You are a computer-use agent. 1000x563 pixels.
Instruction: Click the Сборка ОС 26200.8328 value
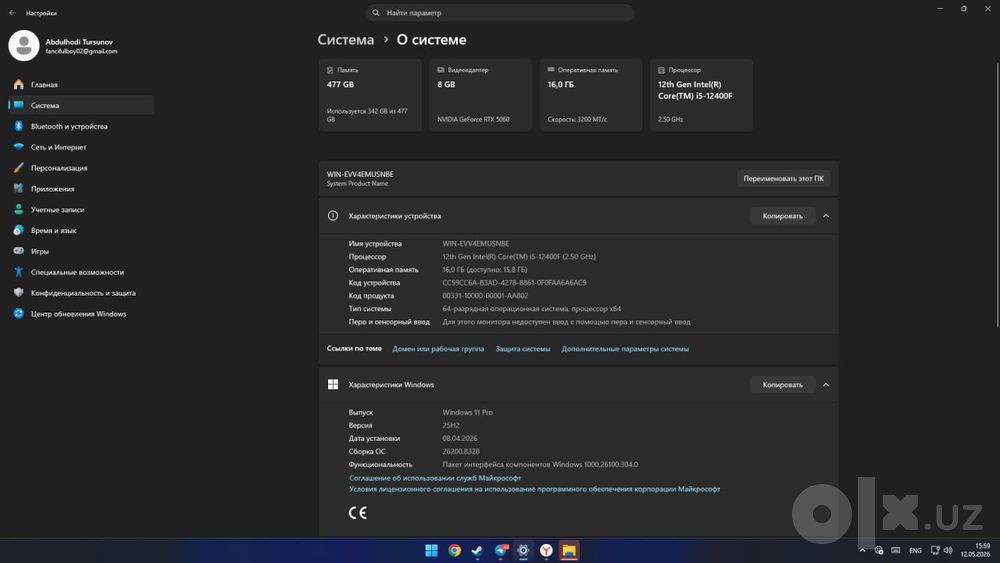tap(461, 451)
